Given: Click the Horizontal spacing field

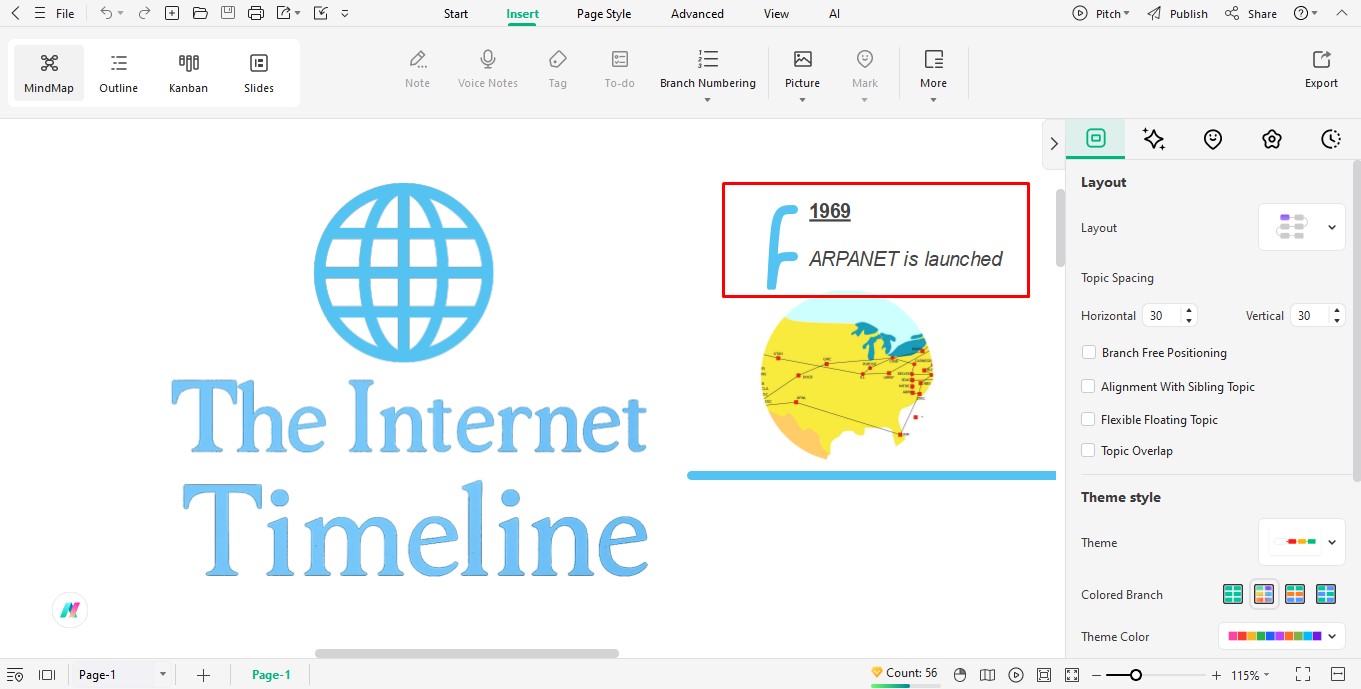Looking at the screenshot, I should tap(1169, 315).
